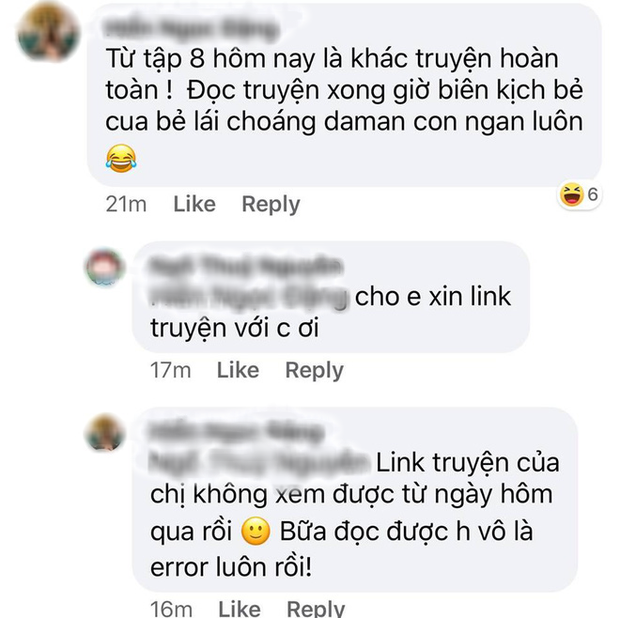Like the comment posted 21m ago
Image resolution: width=620 pixels, height=618 pixels.
point(195,204)
